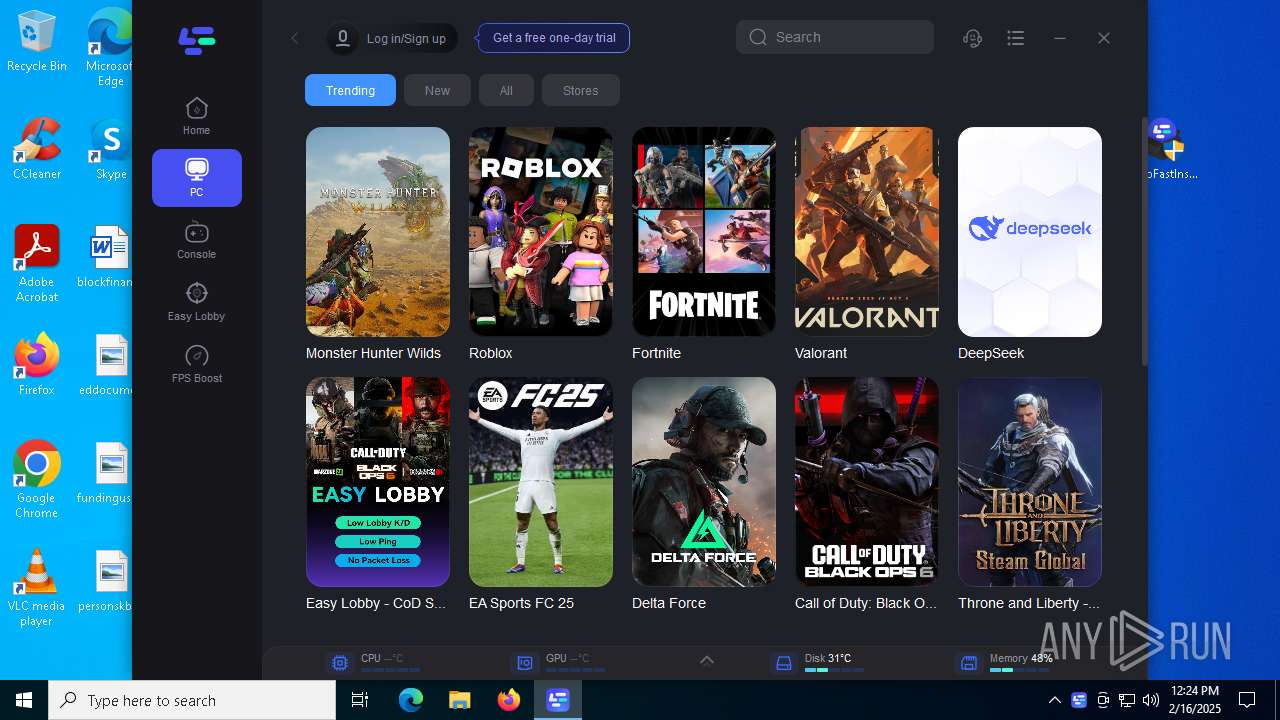
Task: Switch to the Stores tab
Action: (580, 90)
